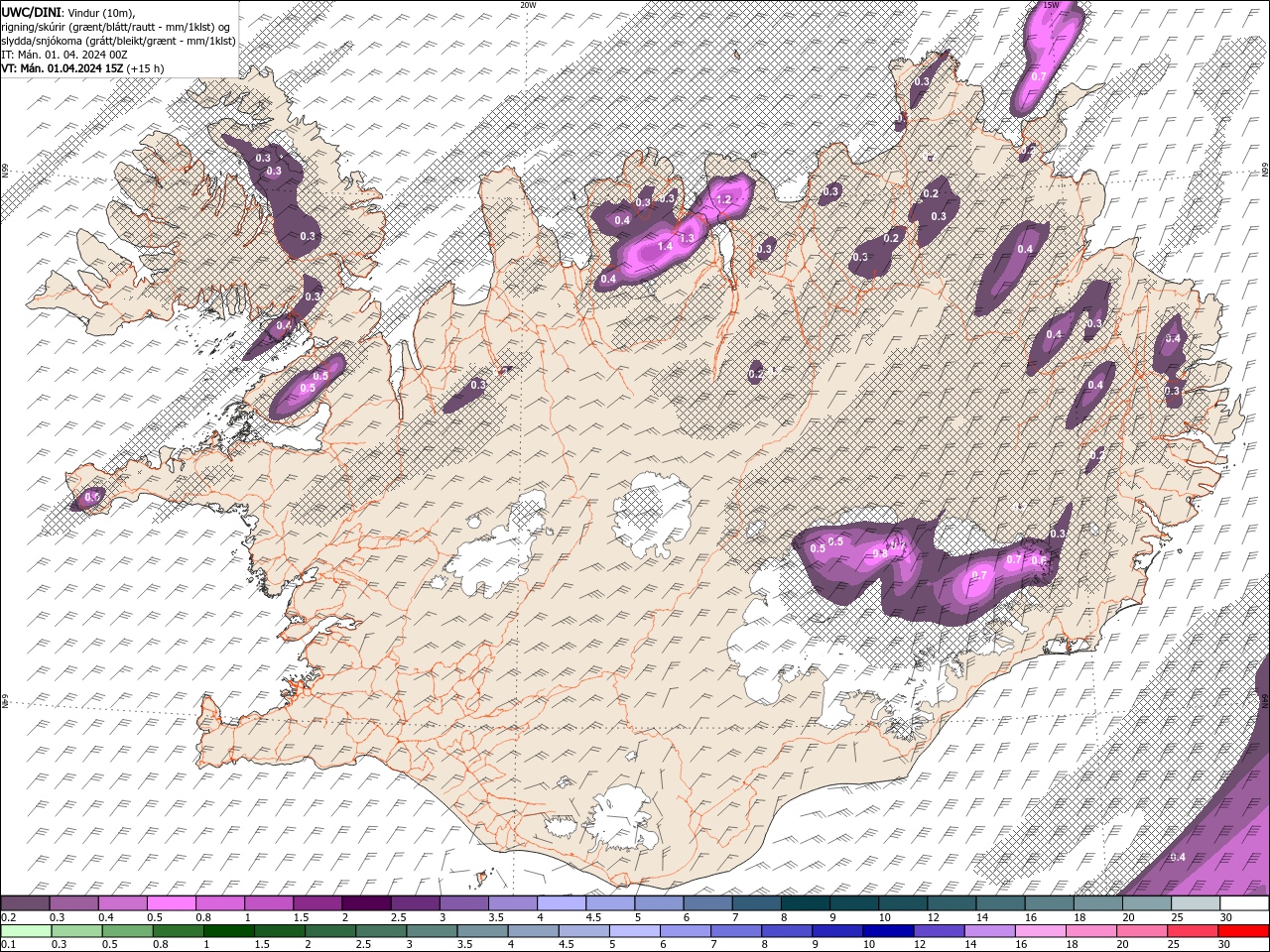Pick the upper-row teal swatch labeled 8
This screenshot has height=952, width=1270.
point(805,903)
